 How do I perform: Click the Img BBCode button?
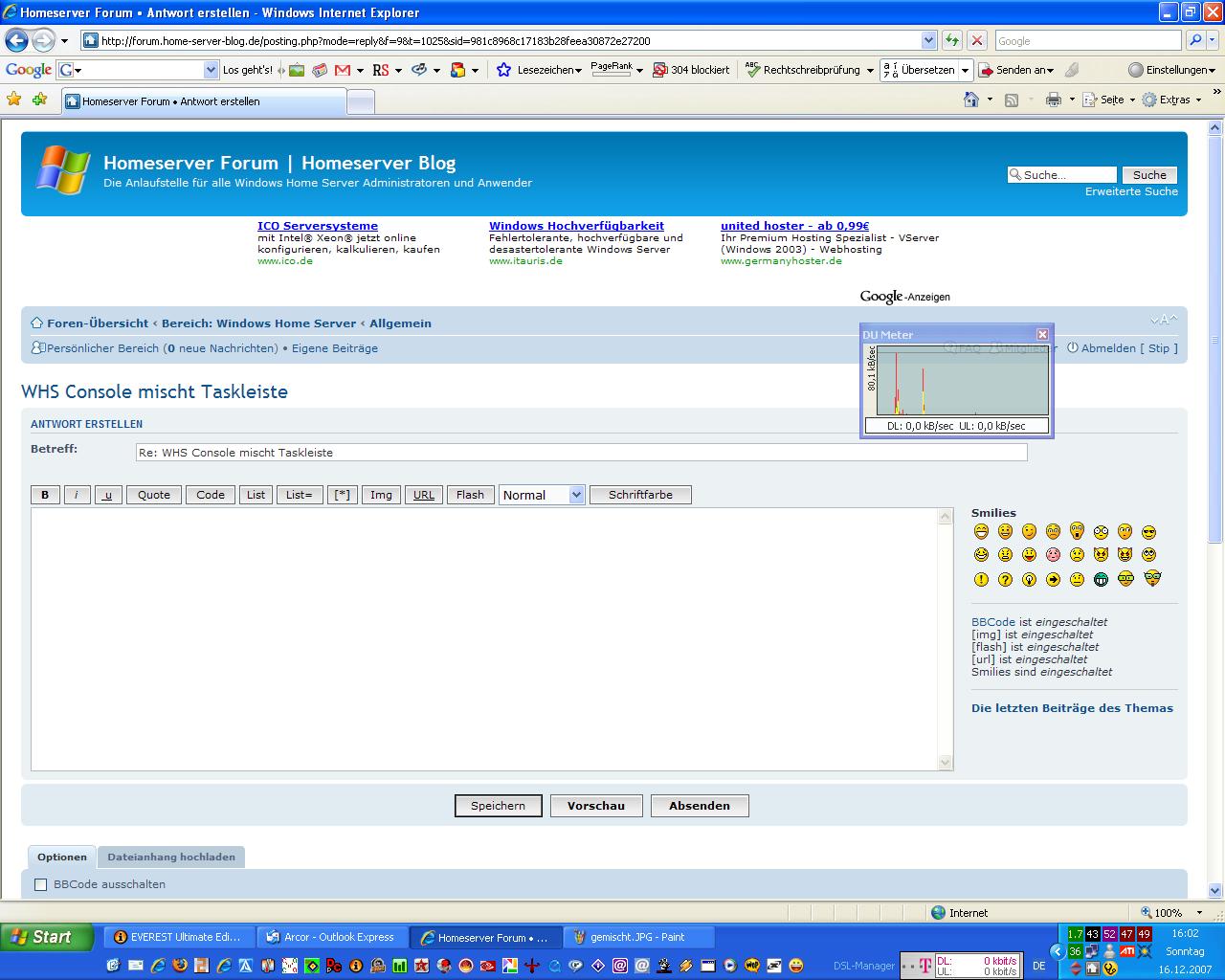[381, 495]
